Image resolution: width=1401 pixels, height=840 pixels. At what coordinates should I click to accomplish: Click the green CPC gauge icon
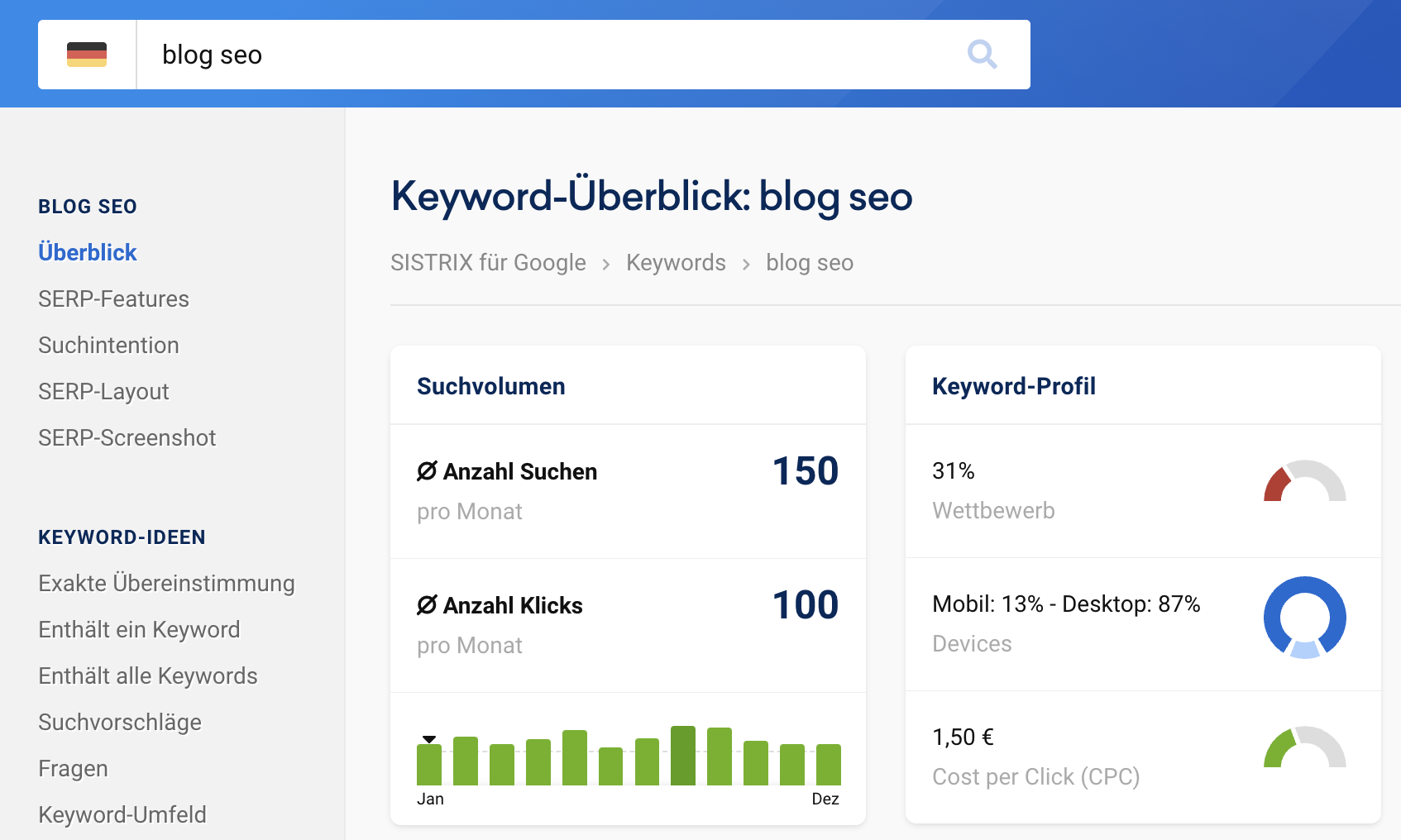tap(1305, 747)
